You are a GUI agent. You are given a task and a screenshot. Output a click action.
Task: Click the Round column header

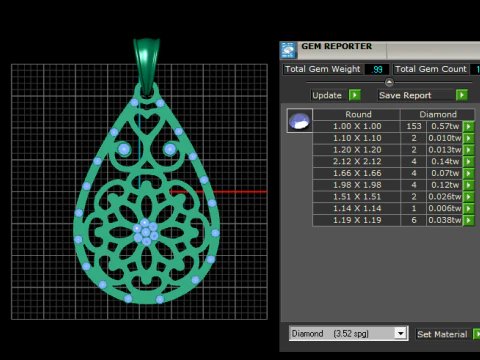(x=357, y=114)
